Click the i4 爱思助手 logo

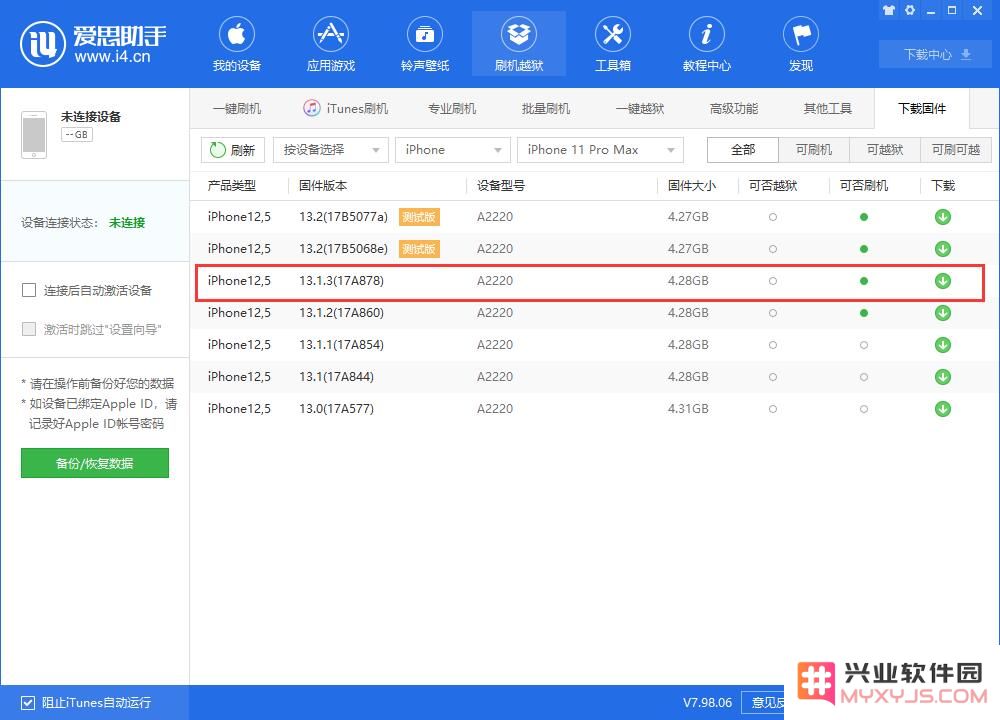tap(93, 43)
